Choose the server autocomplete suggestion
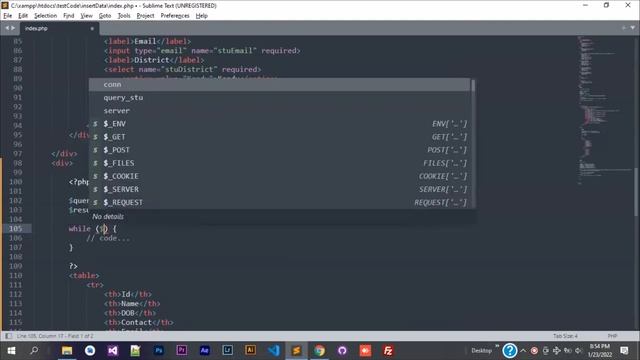640x360 pixels. point(280,111)
